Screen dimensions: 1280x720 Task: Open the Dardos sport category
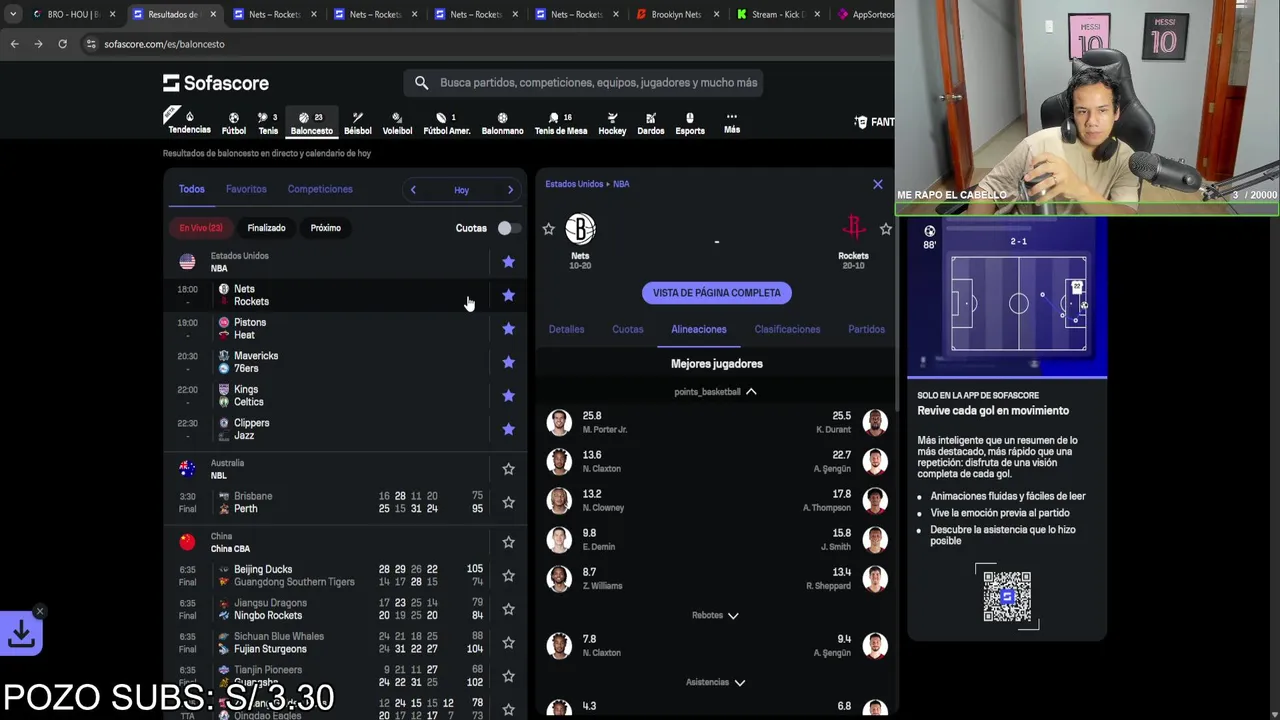point(650,123)
